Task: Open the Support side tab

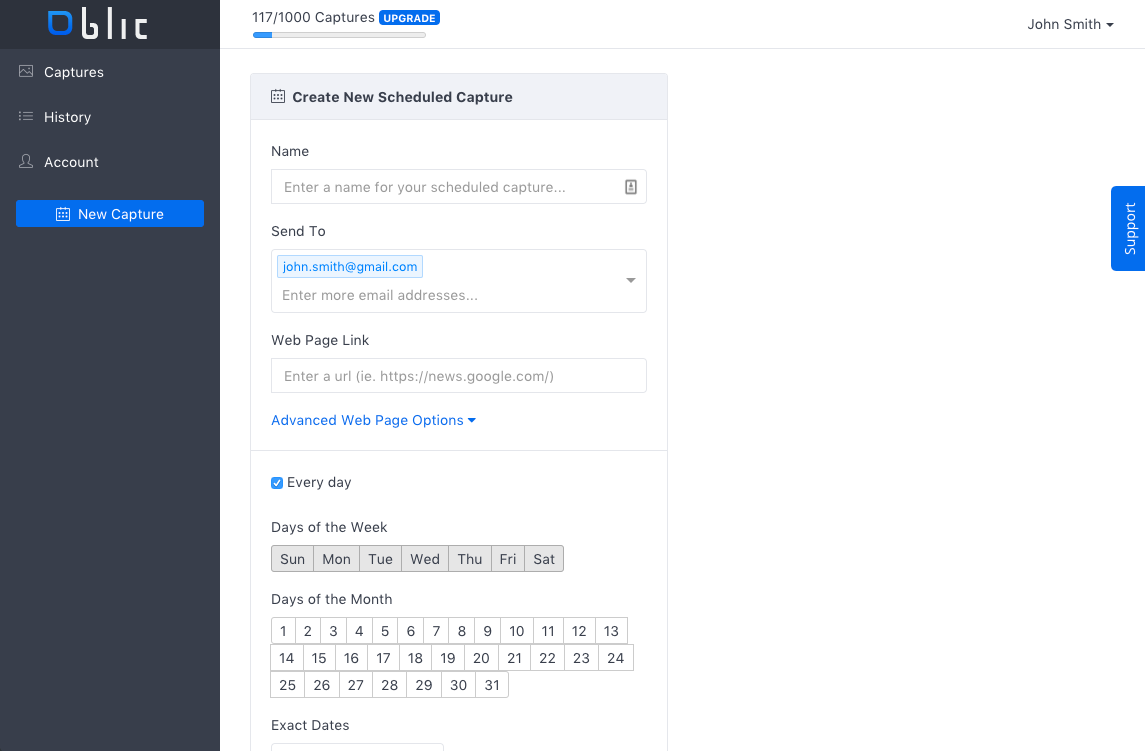Action: click(x=1130, y=228)
